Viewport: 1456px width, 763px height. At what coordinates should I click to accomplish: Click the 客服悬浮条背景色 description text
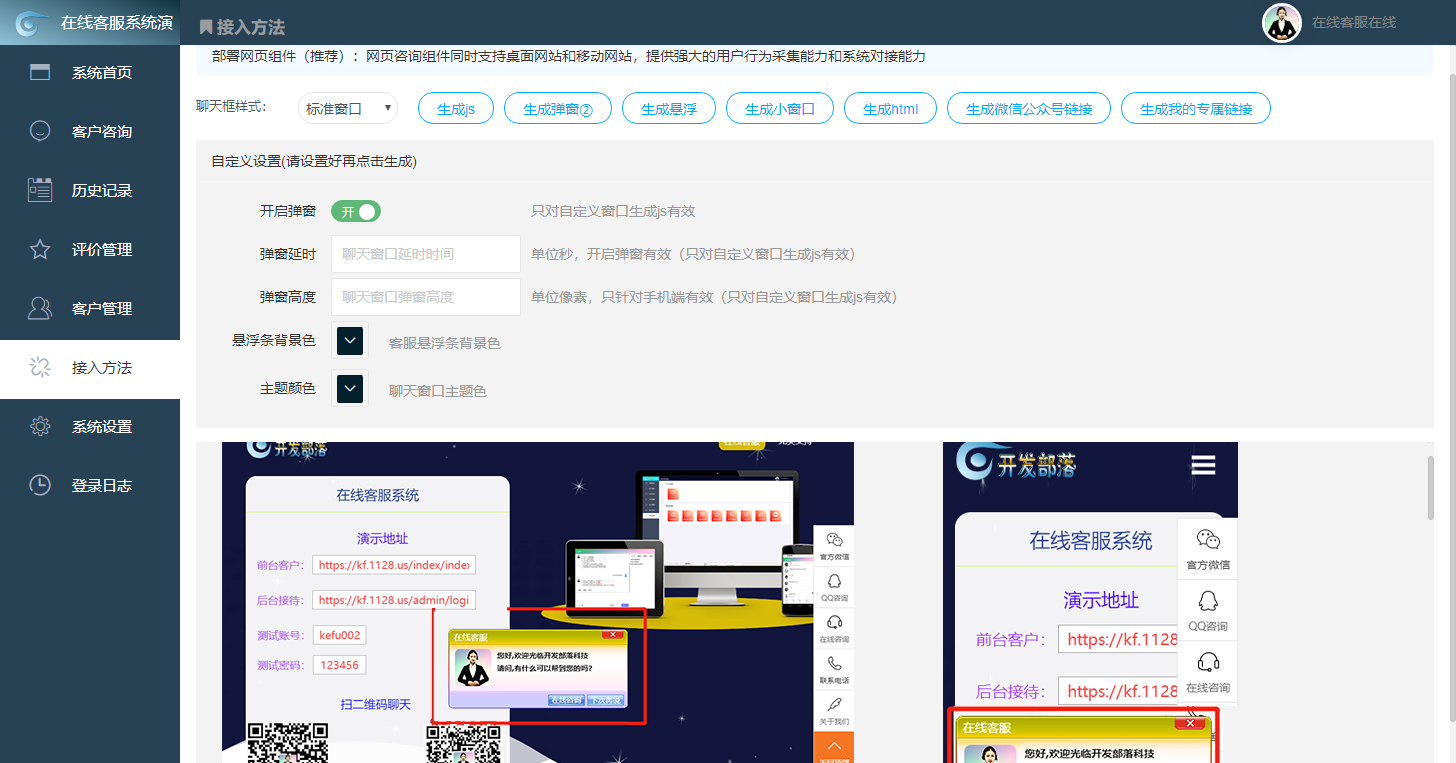(x=445, y=343)
